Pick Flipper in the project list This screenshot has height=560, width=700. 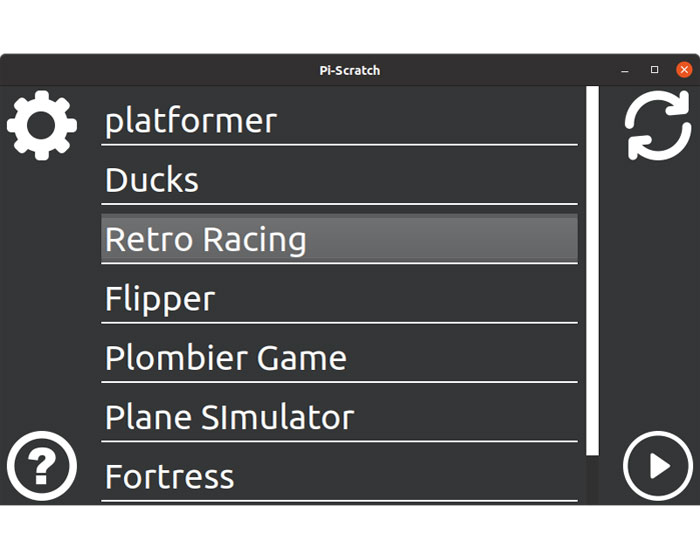point(339,298)
